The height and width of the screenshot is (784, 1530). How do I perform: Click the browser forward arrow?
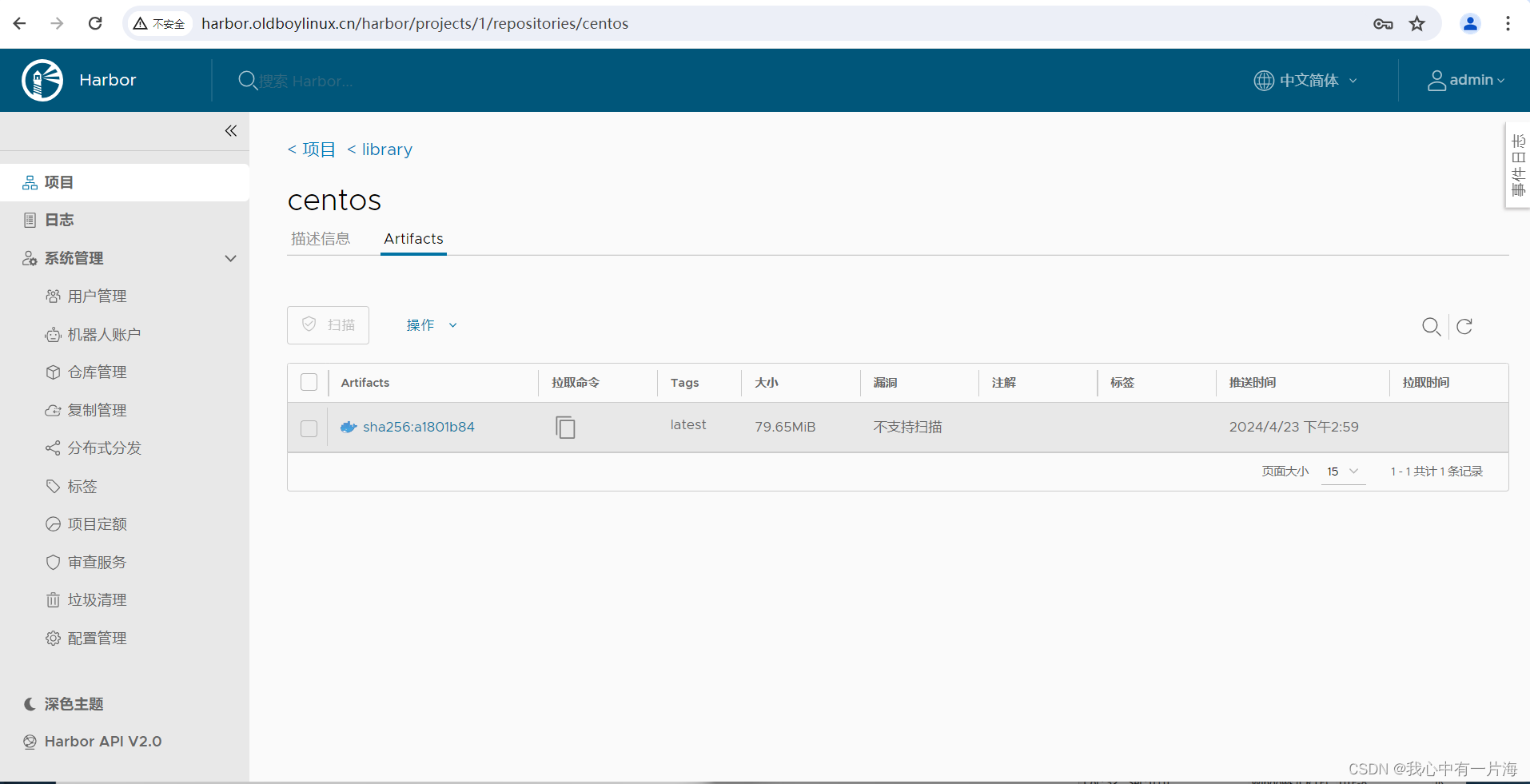pos(57,23)
